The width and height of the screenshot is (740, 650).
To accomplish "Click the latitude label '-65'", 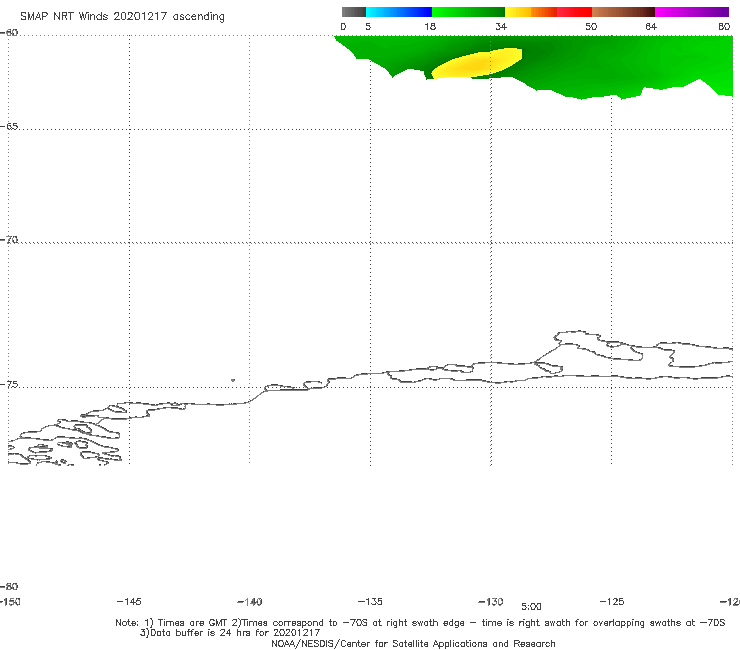I will pyautogui.click(x=9, y=127).
